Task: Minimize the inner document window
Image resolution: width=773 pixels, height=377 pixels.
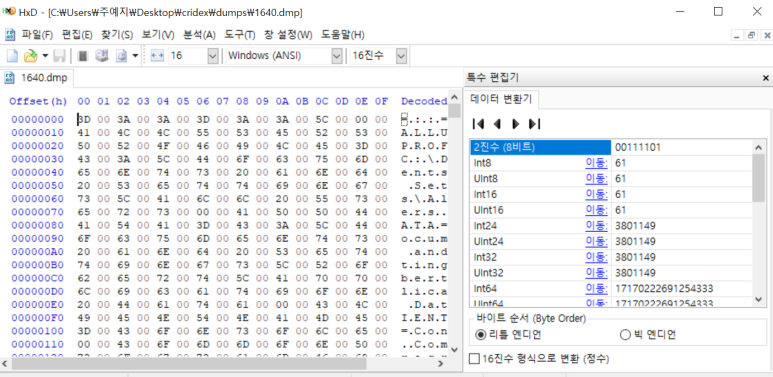Action: 737,35
